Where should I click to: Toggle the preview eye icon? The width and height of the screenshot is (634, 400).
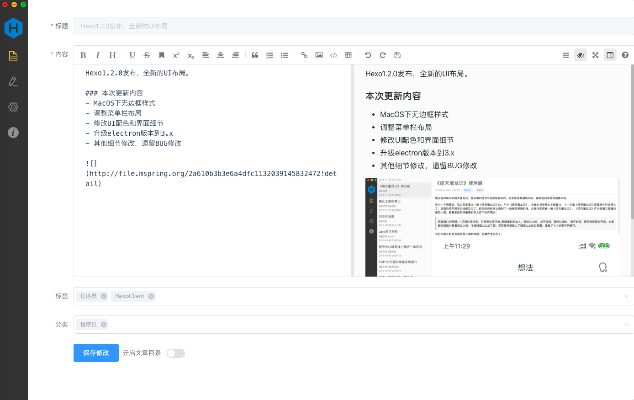tap(581, 55)
